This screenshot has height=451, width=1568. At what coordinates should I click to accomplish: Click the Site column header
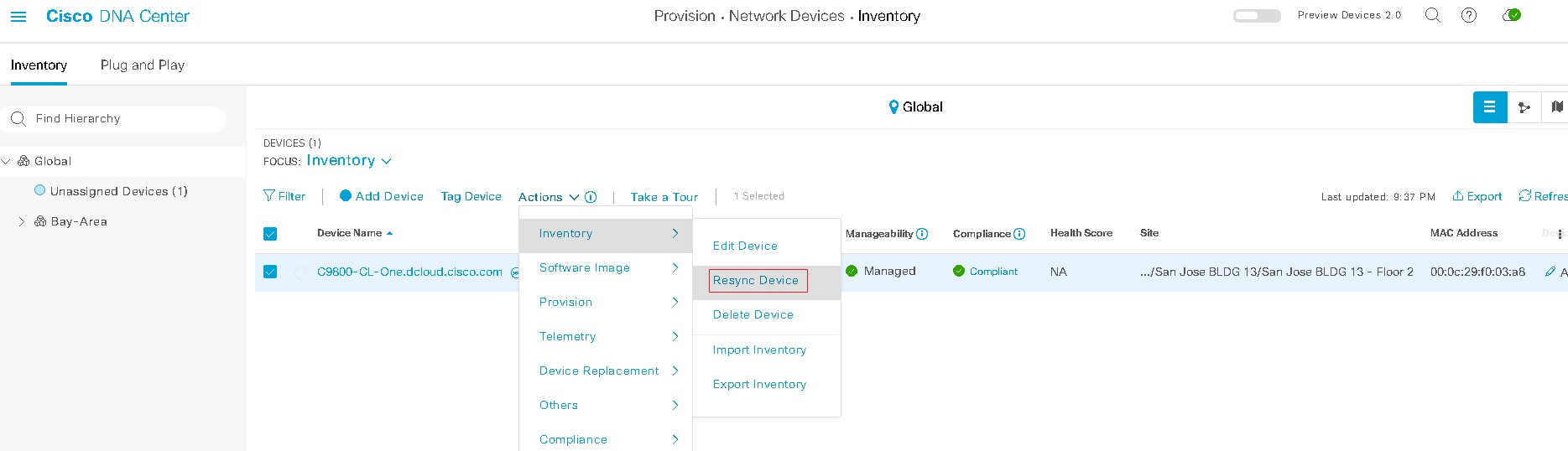(x=1149, y=233)
